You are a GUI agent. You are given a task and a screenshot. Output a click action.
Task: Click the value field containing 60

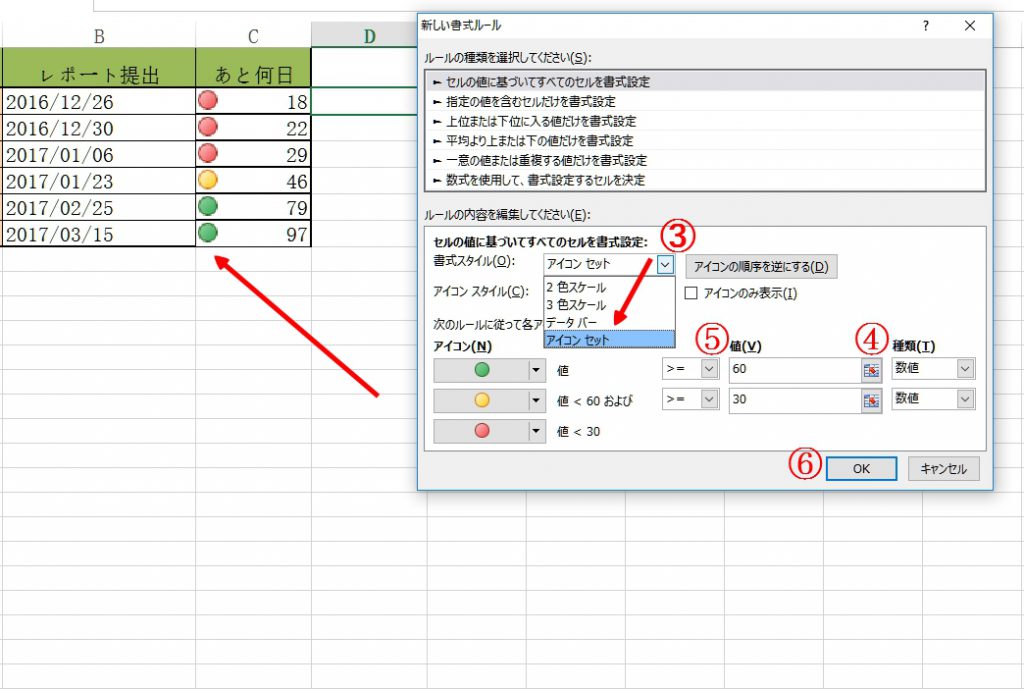792,369
